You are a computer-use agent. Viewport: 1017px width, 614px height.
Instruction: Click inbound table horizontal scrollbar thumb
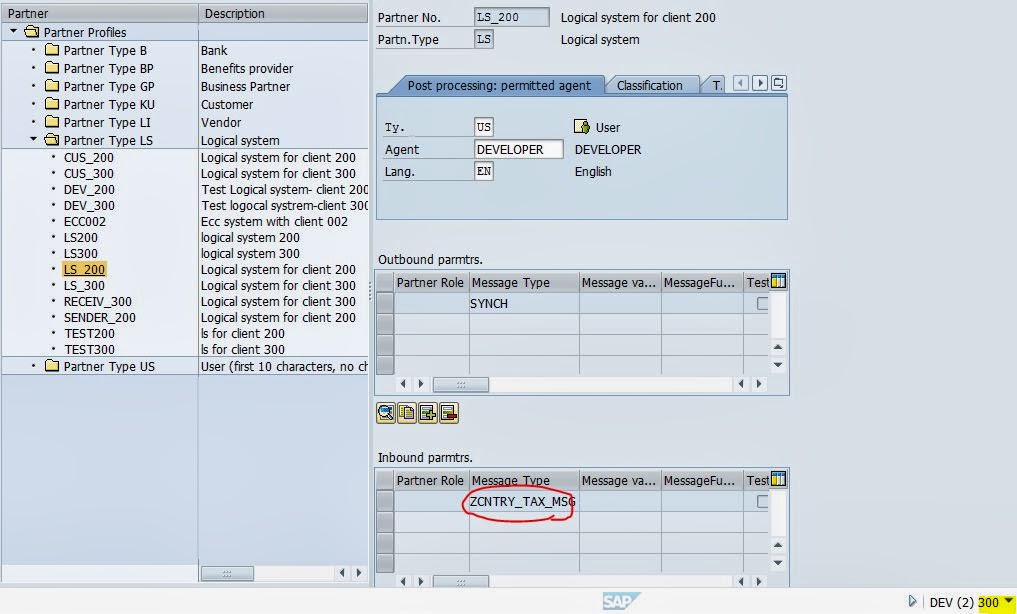click(x=461, y=582)
